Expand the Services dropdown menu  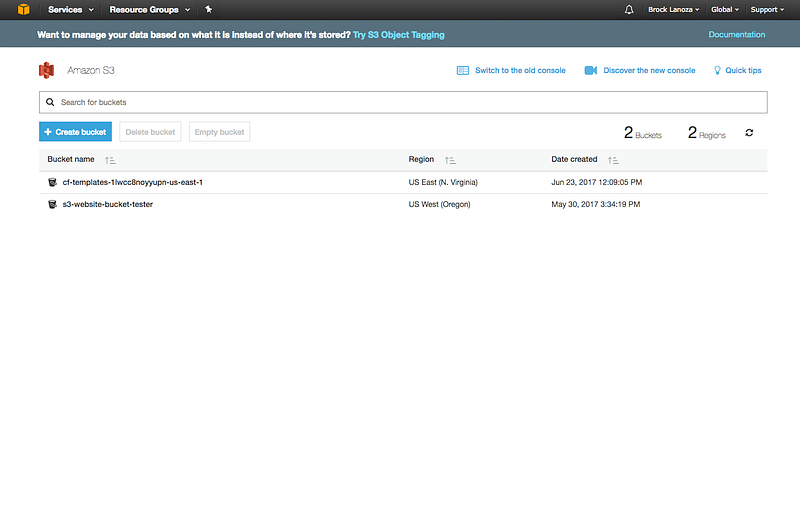[71, 10]
